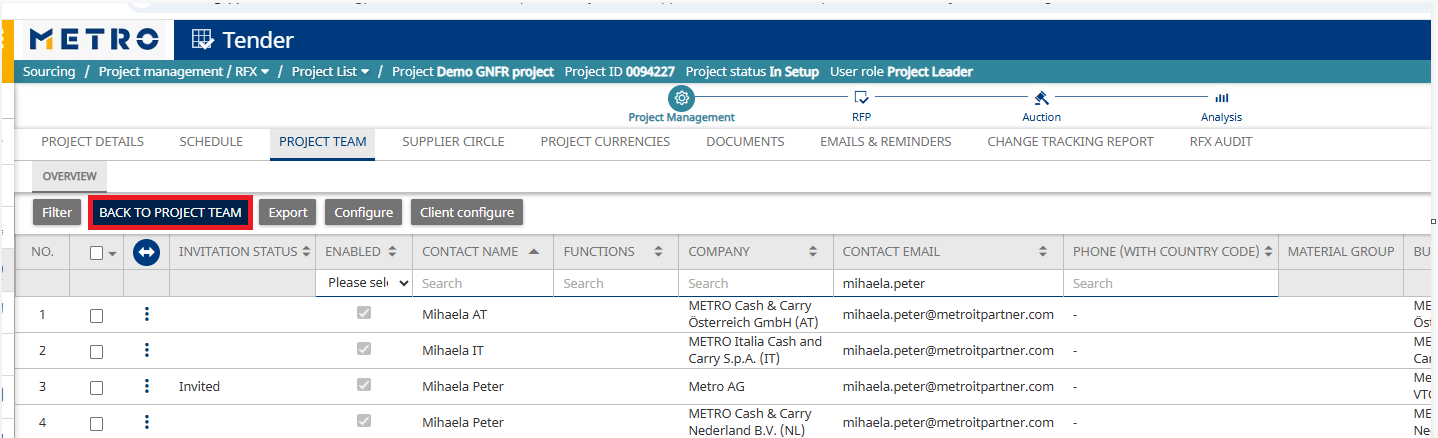Sort by Company column arrows
This screenshot has height=438, width=1438.
point(813,252)
